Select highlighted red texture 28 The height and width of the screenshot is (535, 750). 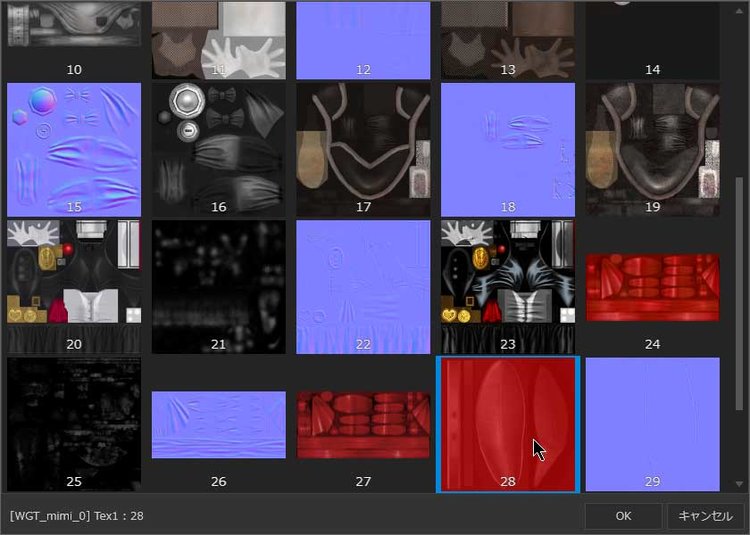point(508,424)
